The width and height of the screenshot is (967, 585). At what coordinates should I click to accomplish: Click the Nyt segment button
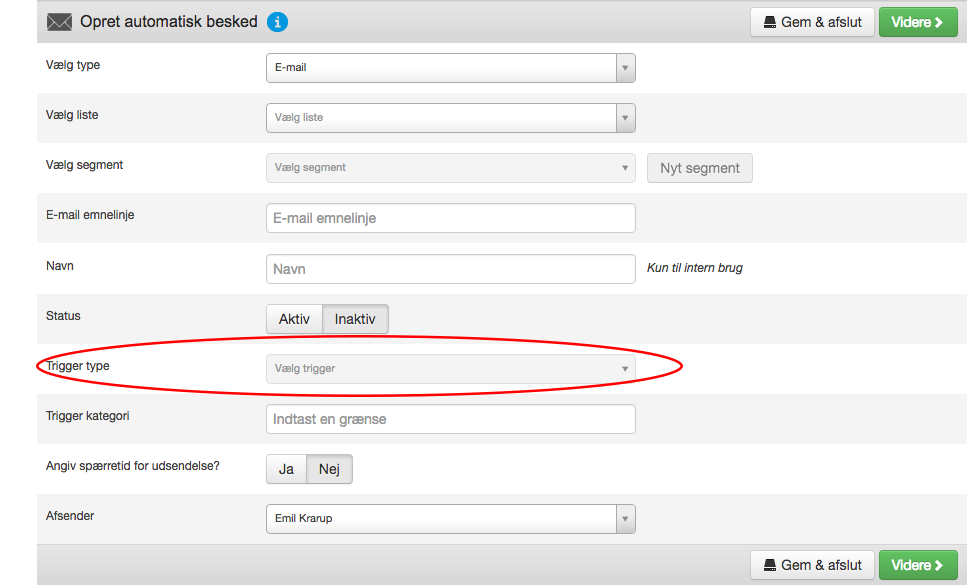700,168
